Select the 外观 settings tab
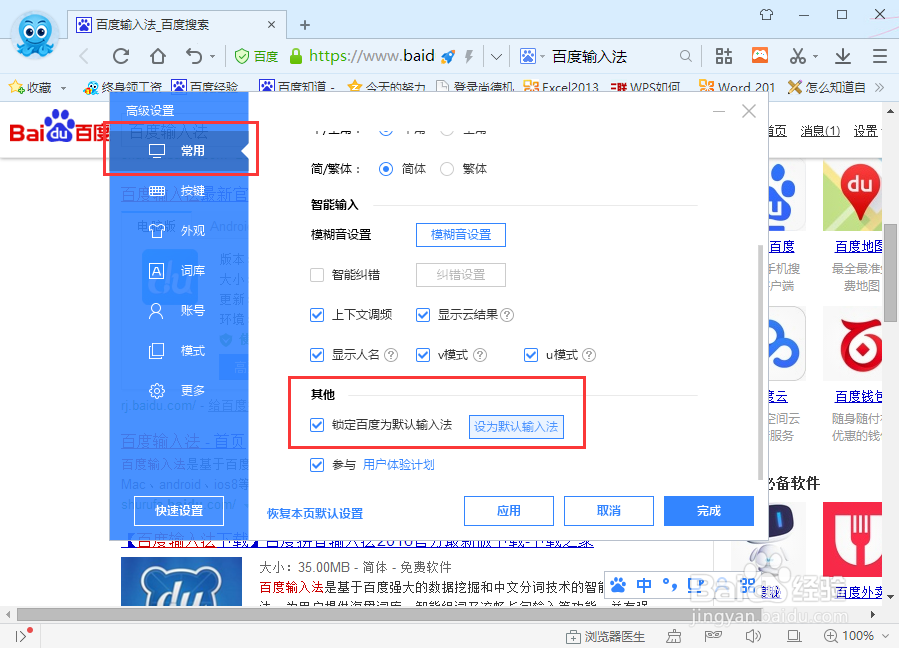The width and height of the screenshot is (899, 648). (x=179, y=231)
